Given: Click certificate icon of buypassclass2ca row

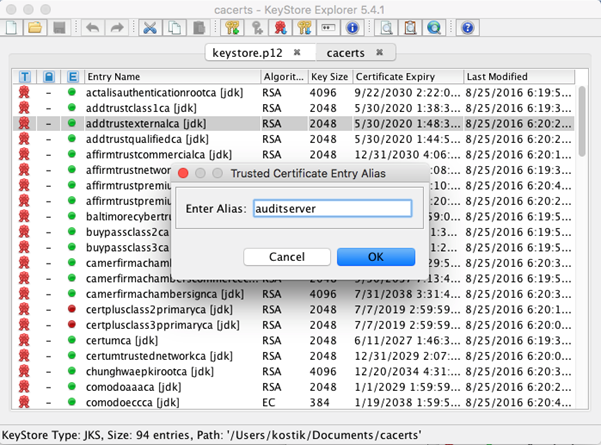Looking at the screenshot, I should (24, 232).
